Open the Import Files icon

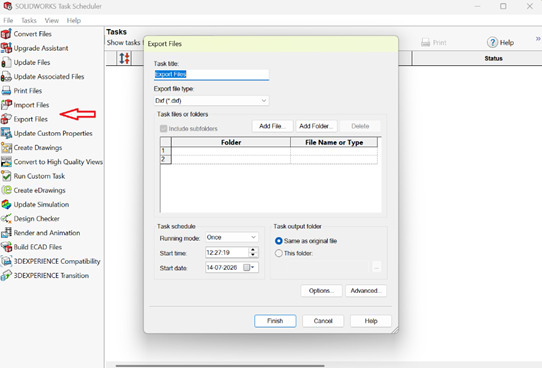[6, 105]
